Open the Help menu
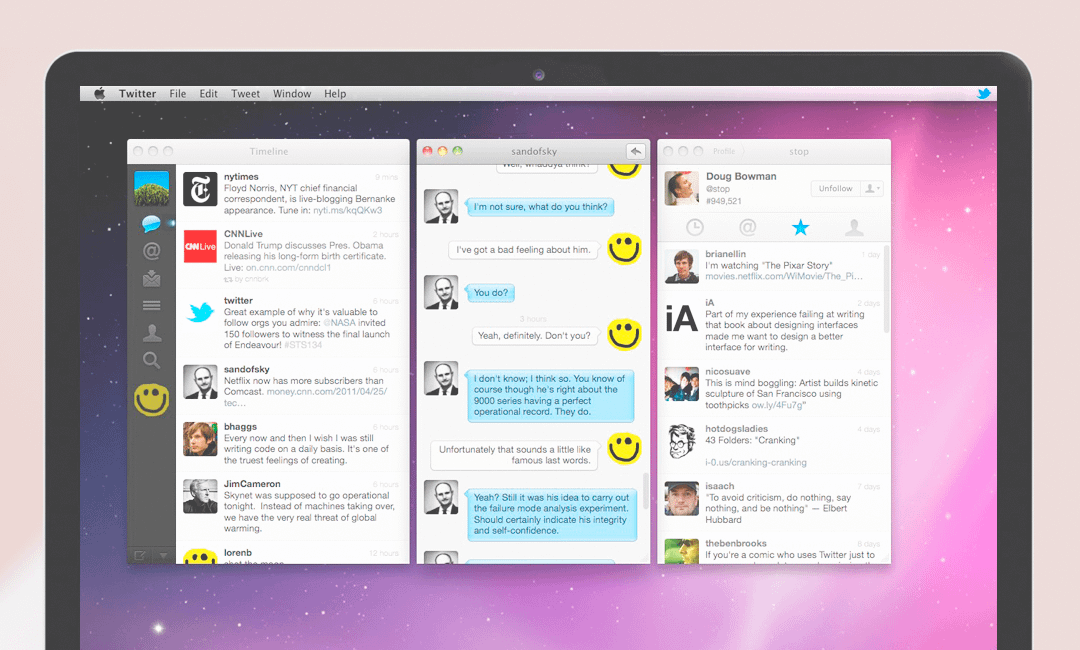This screenshot has height=650, width=1080. pyautogui.click(x=335, y=94)
